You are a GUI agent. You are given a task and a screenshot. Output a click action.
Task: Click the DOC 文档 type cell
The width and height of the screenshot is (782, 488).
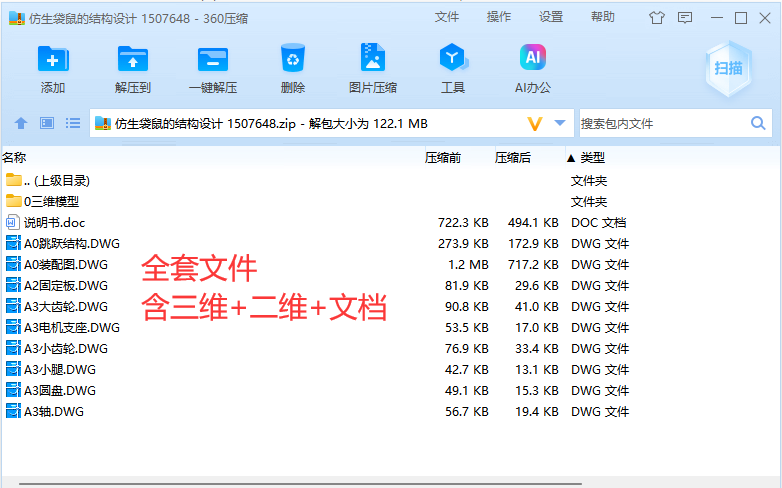tap(598, 223)
